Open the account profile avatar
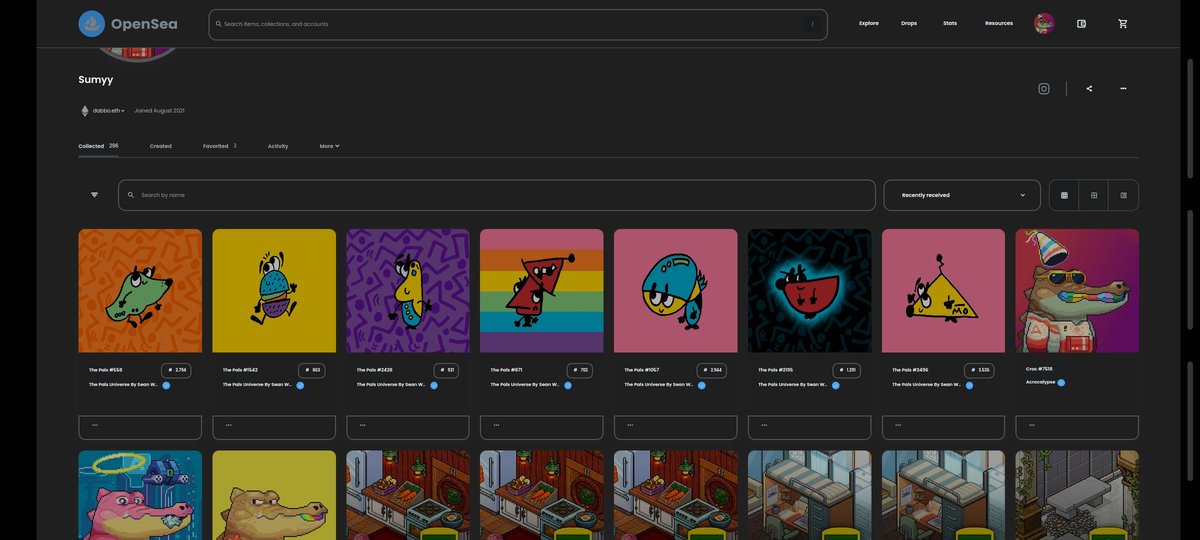Viewport: 1200px width, 540px height. click(x=1045, y=23)
